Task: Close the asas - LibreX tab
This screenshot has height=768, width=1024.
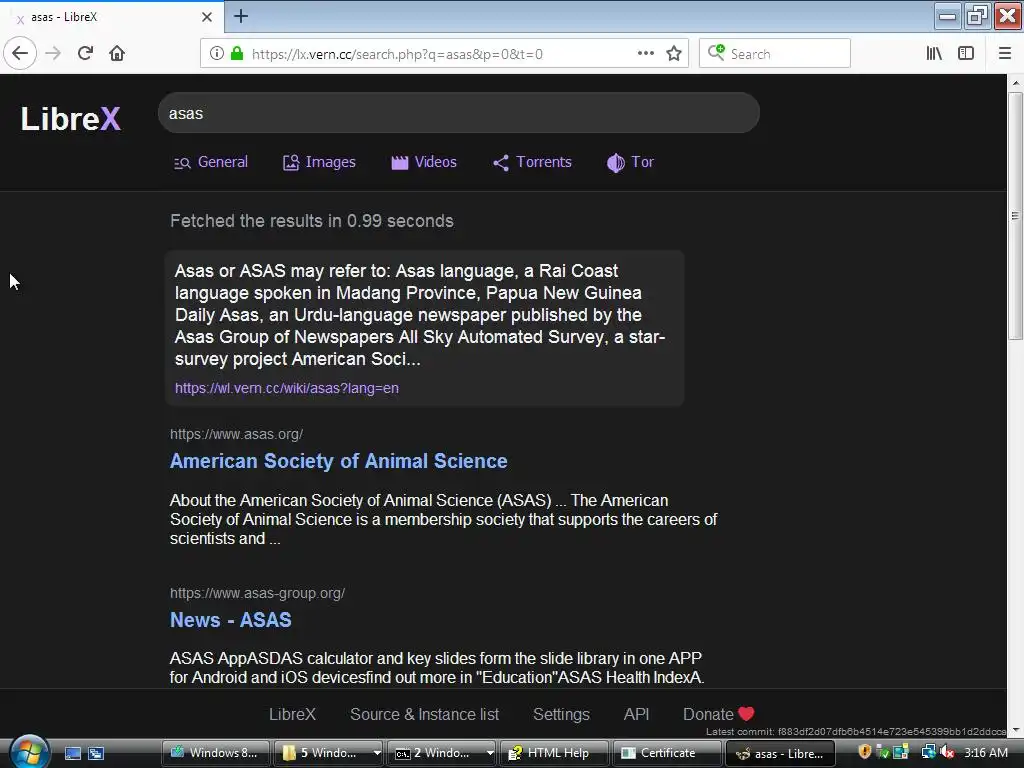Action: coord(206,17)
